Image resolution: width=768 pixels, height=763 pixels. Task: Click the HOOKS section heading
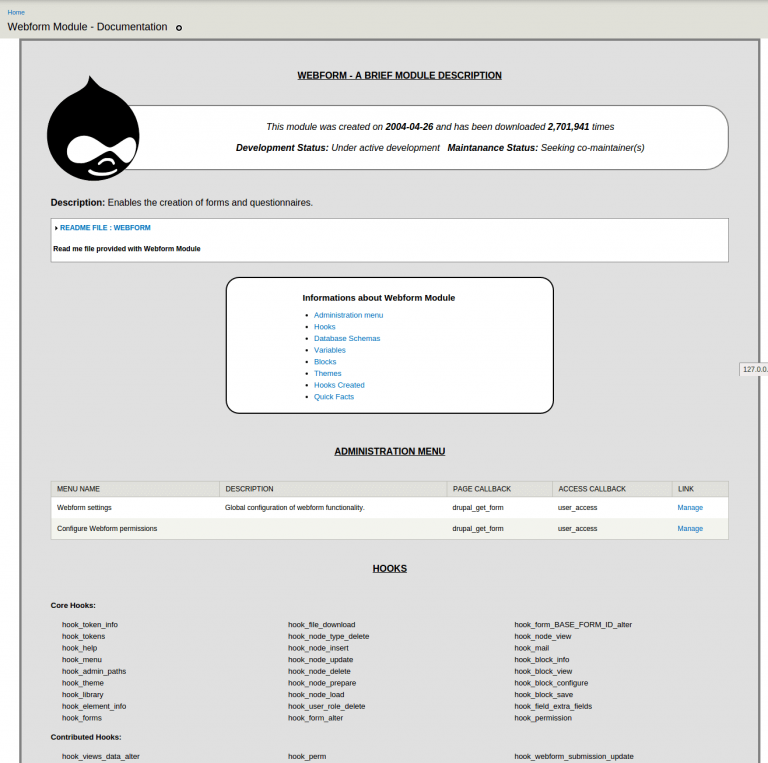(x=389, y=569)
